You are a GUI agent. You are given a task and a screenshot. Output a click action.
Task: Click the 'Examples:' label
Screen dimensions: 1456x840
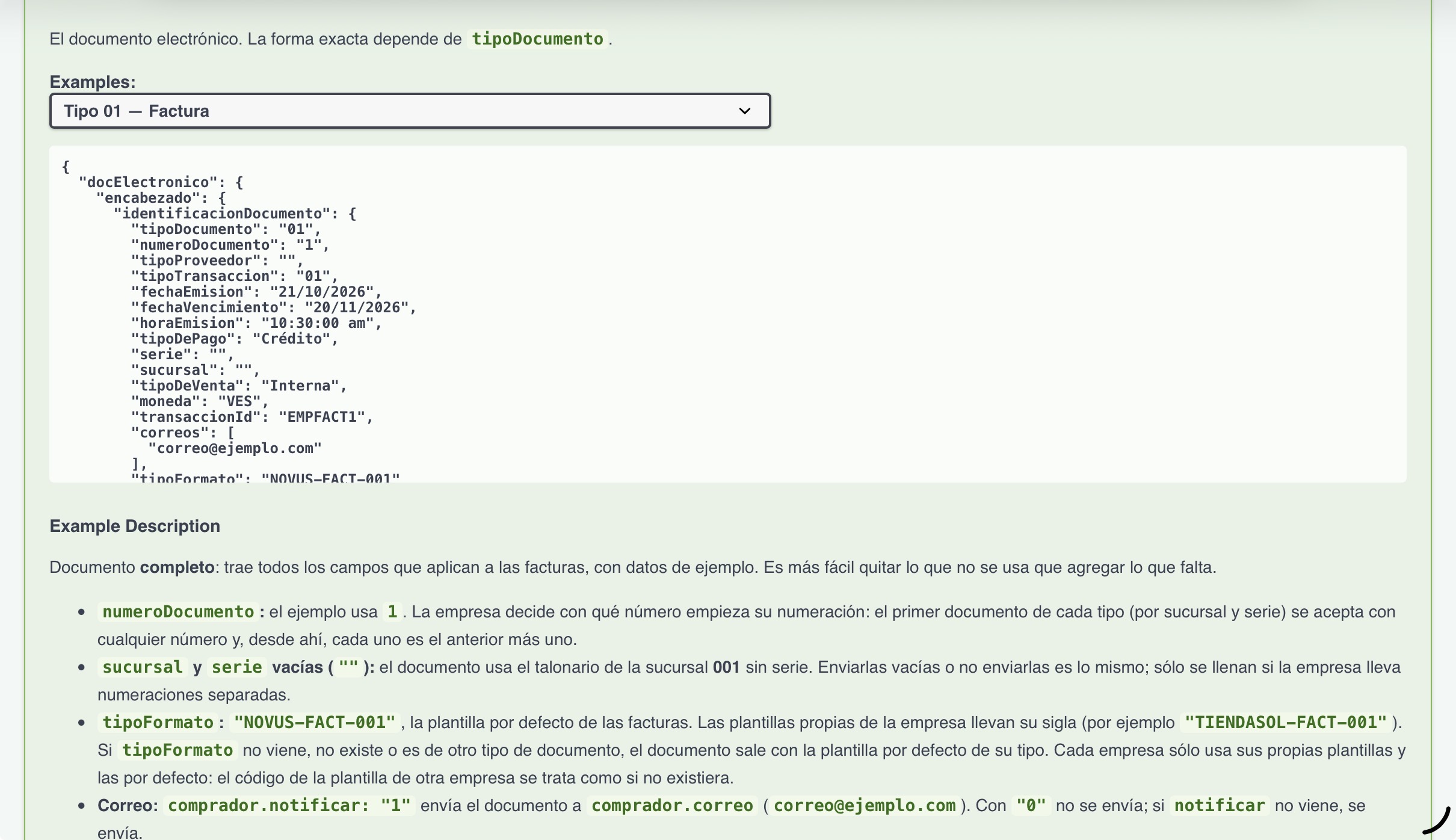click(93, 82)
